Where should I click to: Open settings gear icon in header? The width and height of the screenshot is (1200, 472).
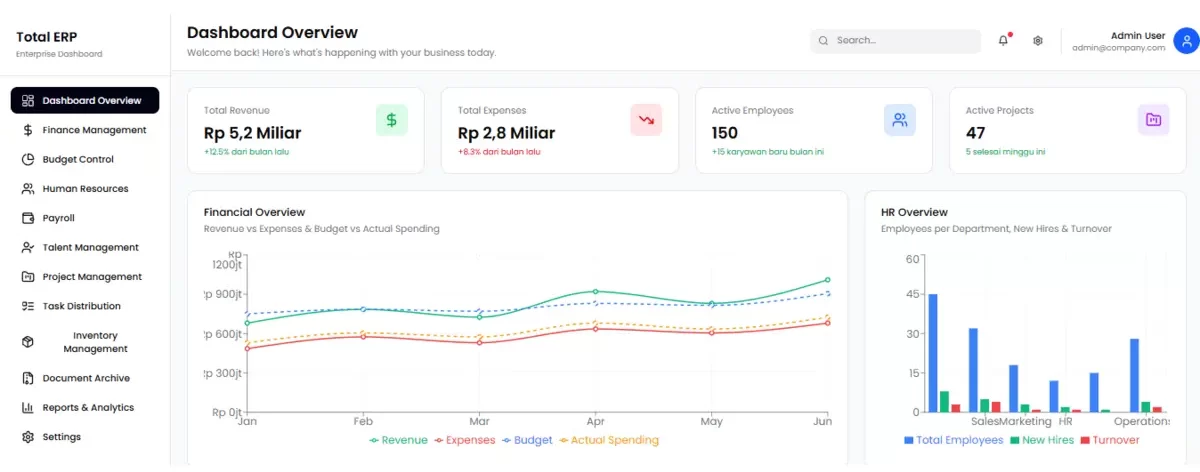tap(1038, 41)
